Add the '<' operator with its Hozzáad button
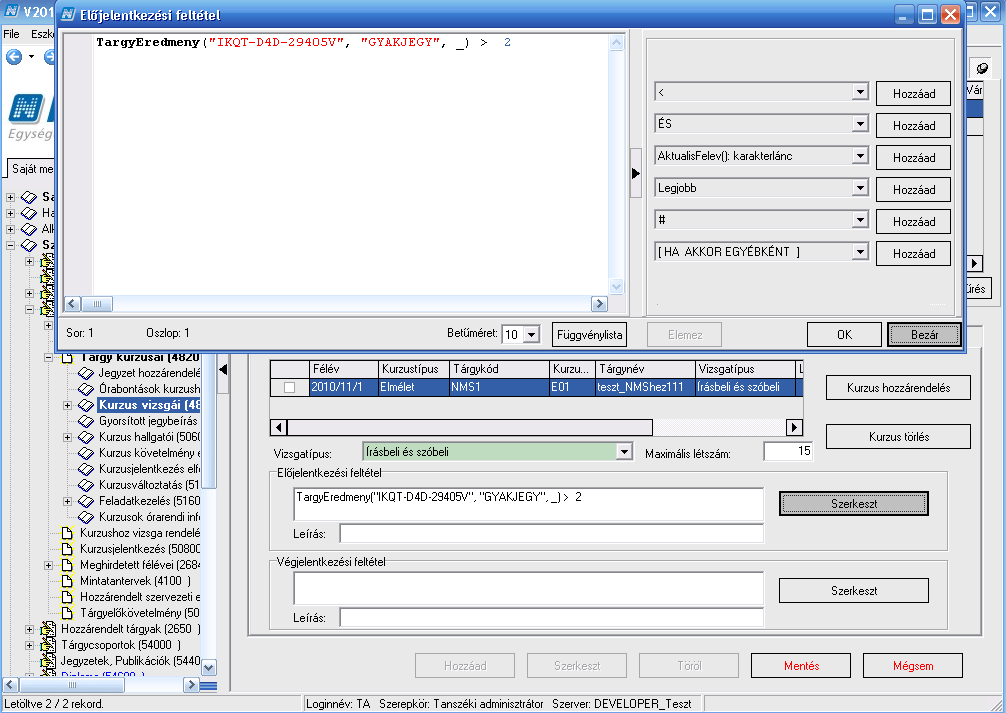1006x713 pixels. [x=913, y=94]
